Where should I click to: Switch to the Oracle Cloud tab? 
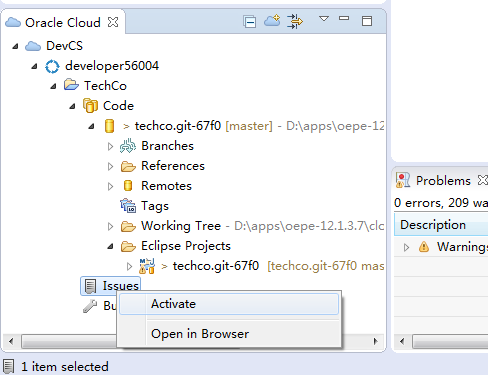pos(63,23)
